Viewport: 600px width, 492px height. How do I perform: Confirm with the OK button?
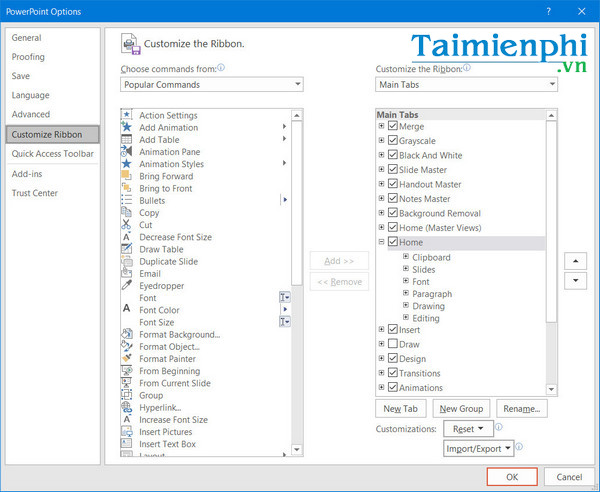click(512, 477)
